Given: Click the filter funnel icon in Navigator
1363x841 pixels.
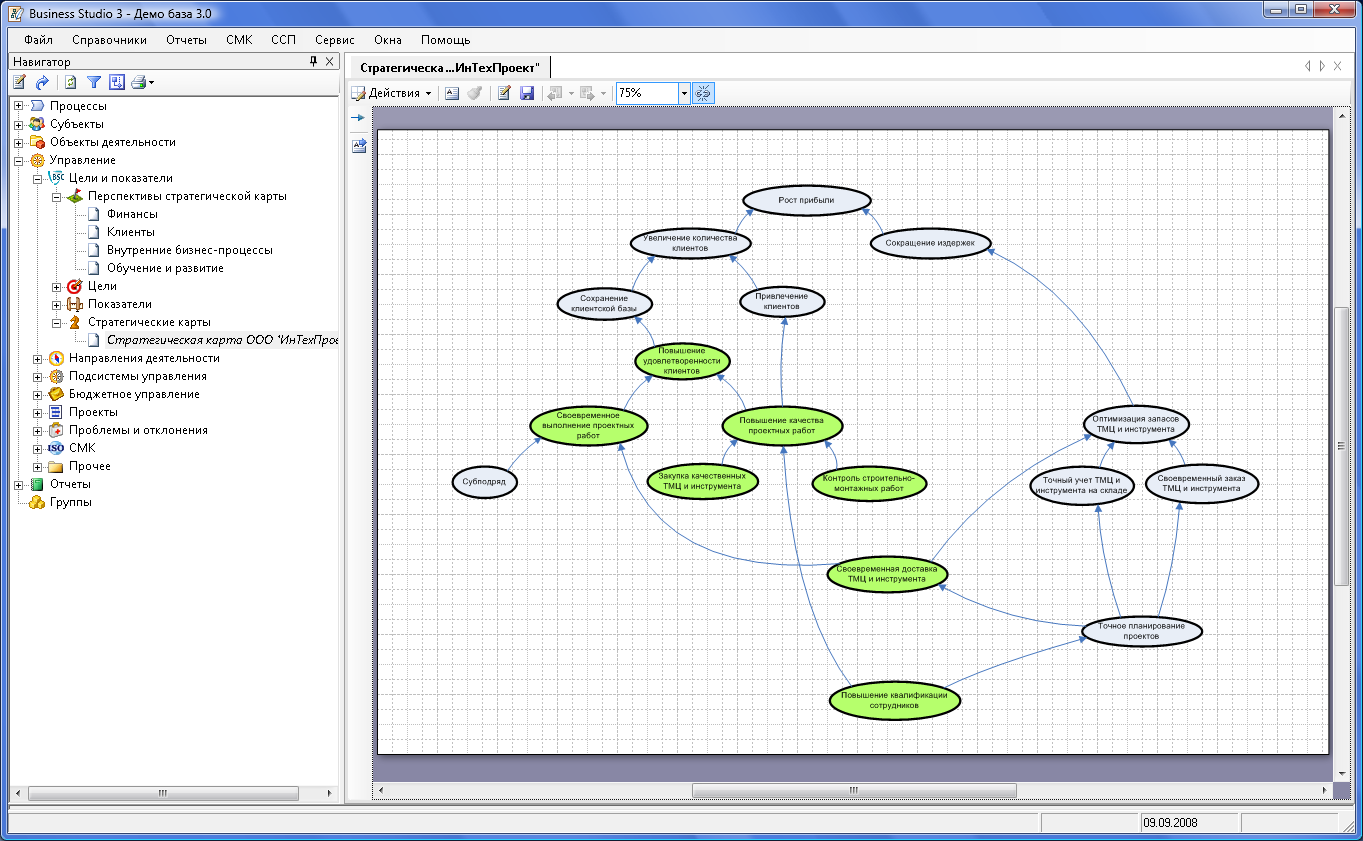Looking at the screenshot, I should [93, 83].
